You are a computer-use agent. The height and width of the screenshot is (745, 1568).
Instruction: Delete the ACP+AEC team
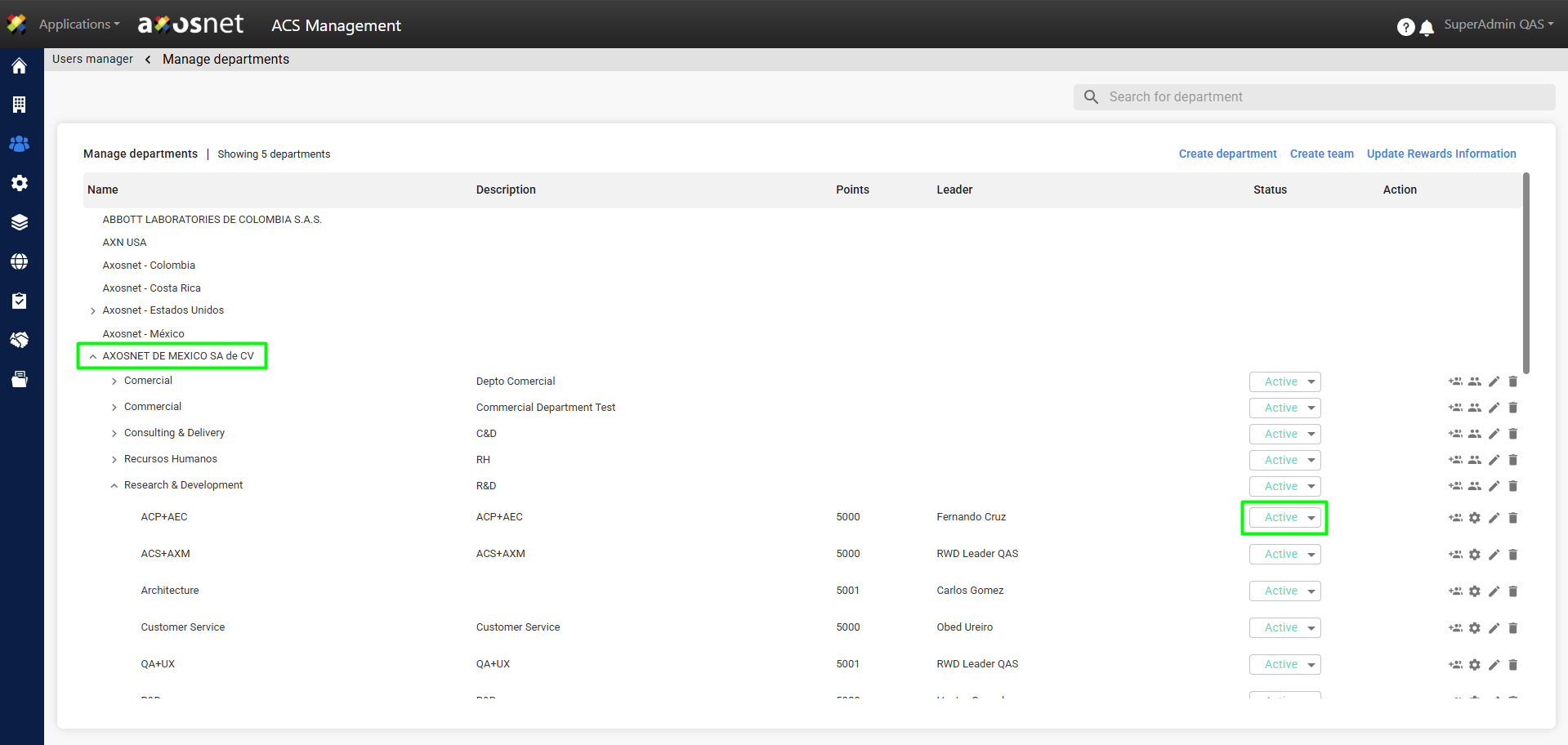[x=1512, y=518]
